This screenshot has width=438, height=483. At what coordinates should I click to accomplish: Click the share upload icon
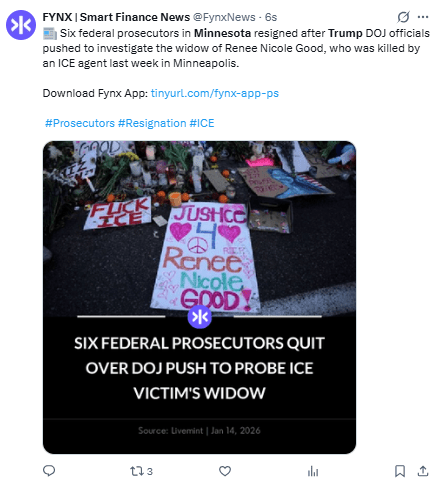tap(423, 471)
